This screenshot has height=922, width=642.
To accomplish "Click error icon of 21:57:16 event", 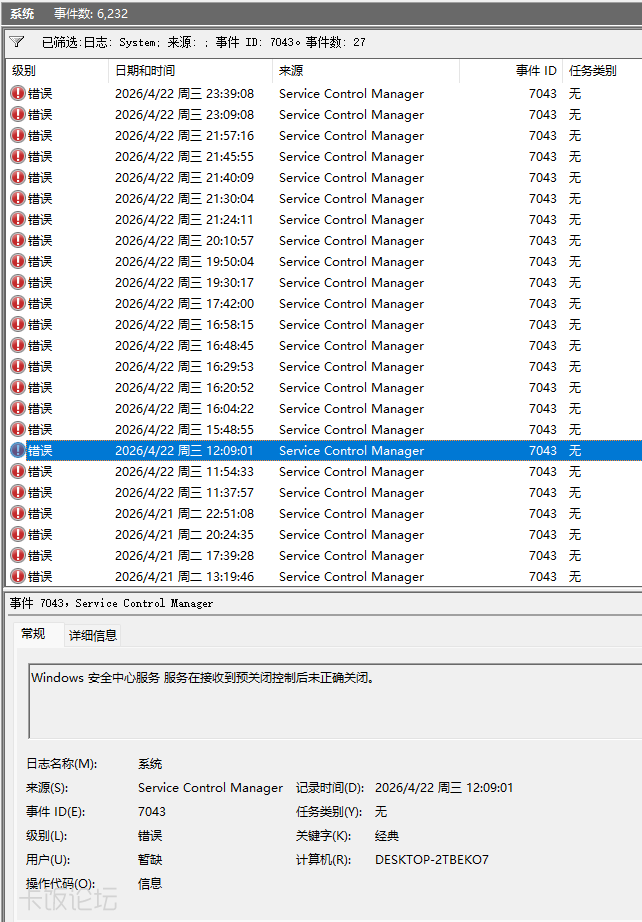I will coord(18,135).
